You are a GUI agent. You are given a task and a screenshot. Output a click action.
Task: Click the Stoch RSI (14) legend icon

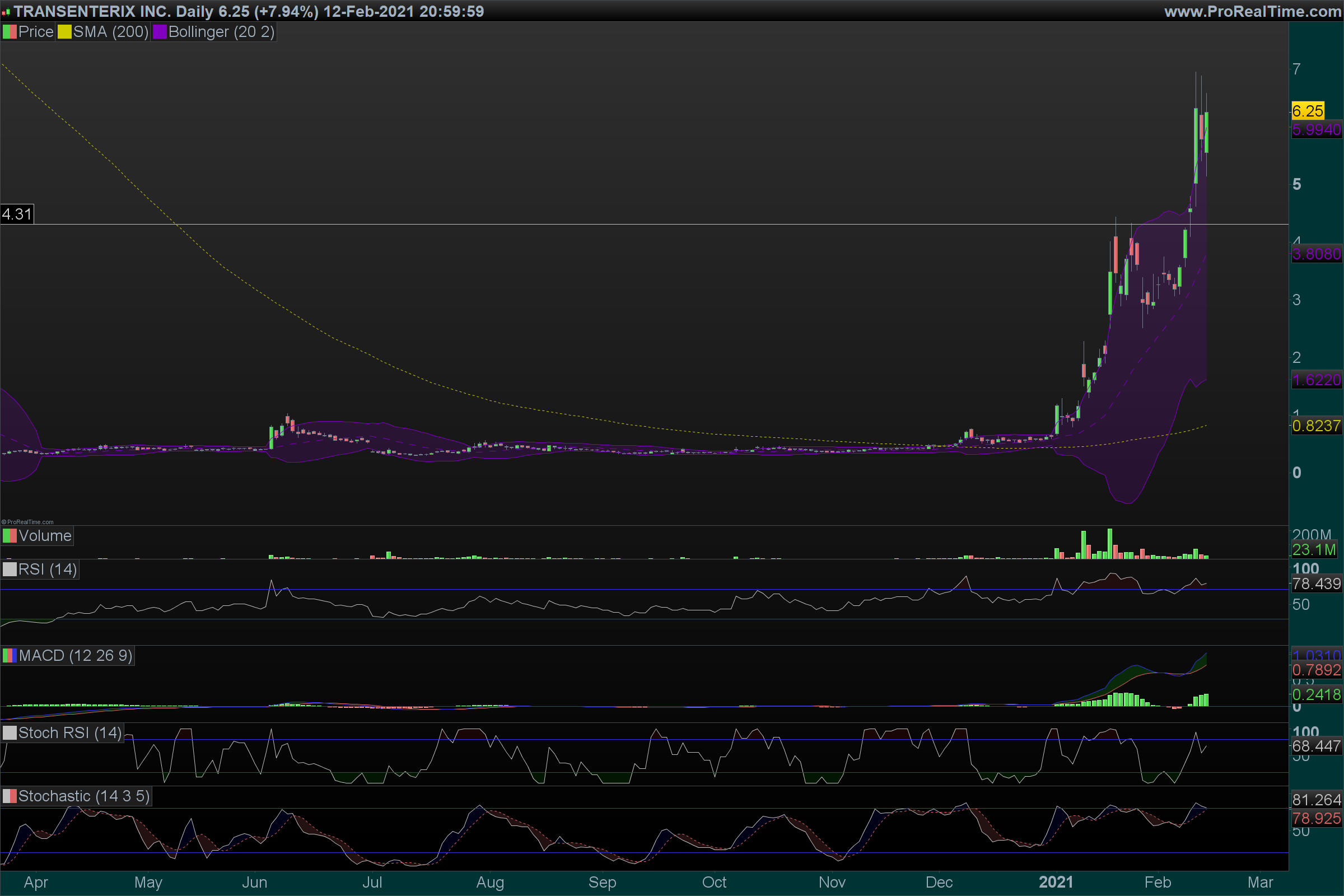[x=10, y=733]
